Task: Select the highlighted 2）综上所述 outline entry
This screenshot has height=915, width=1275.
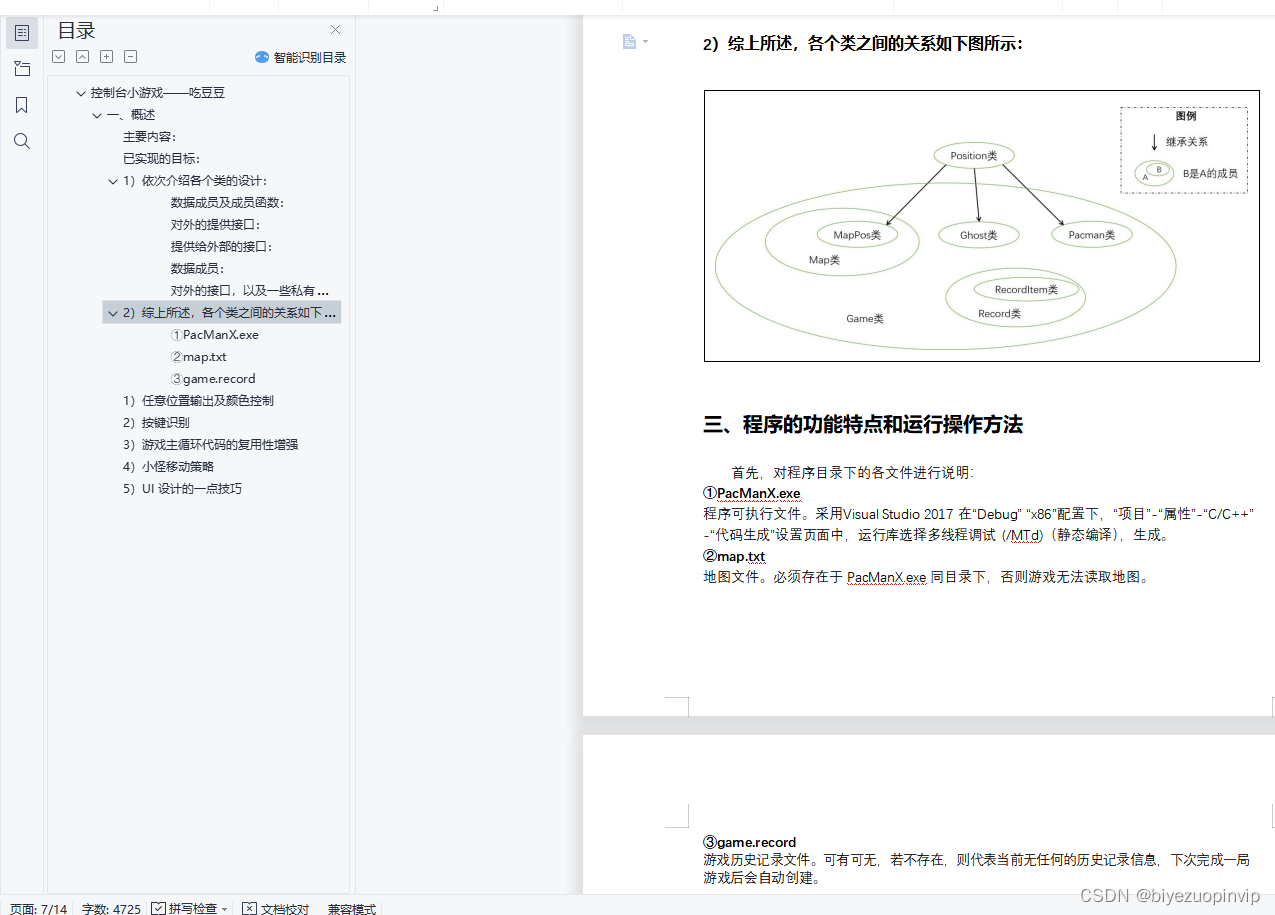Action: click(x=222, y=313)
